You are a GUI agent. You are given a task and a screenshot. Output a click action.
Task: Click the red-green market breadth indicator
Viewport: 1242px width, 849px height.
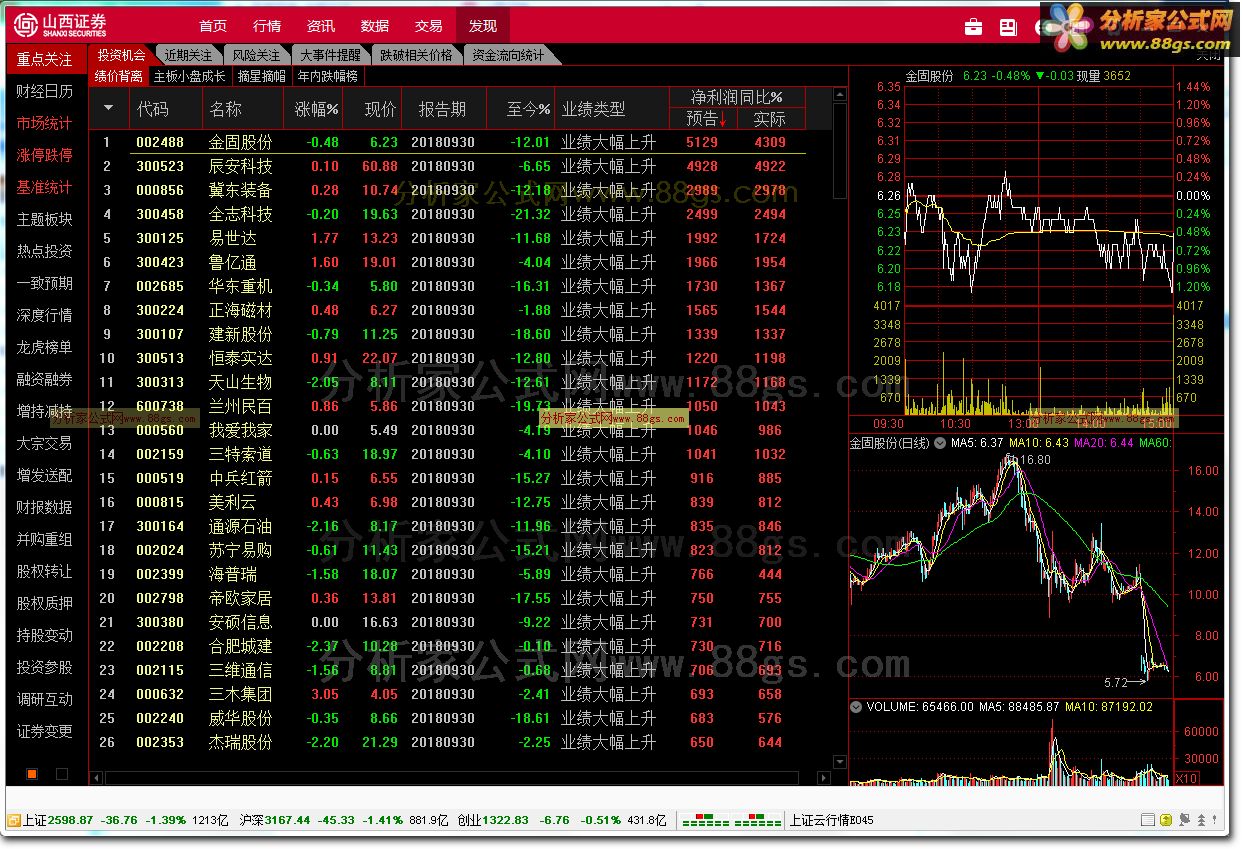point(731,820)
